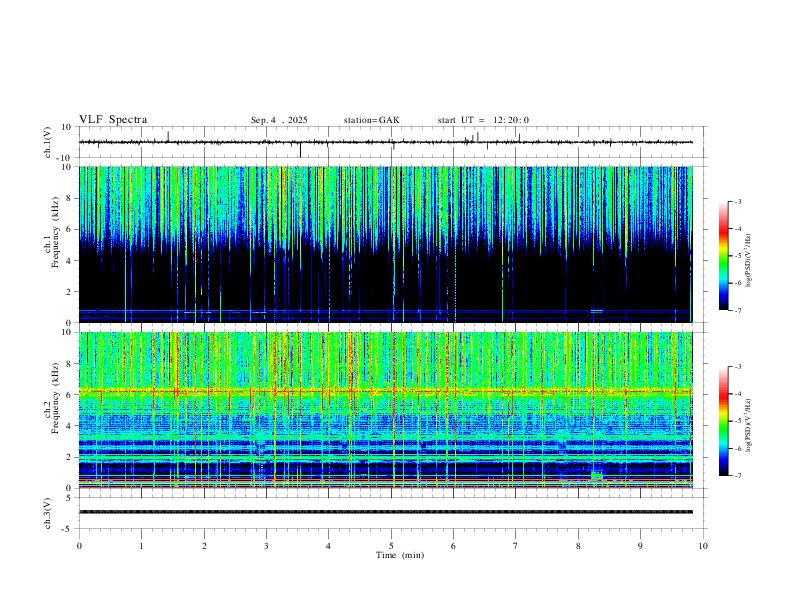Click time axis tick label "6"
Viewport: 792px width, 612px height.
pos(453,546)
